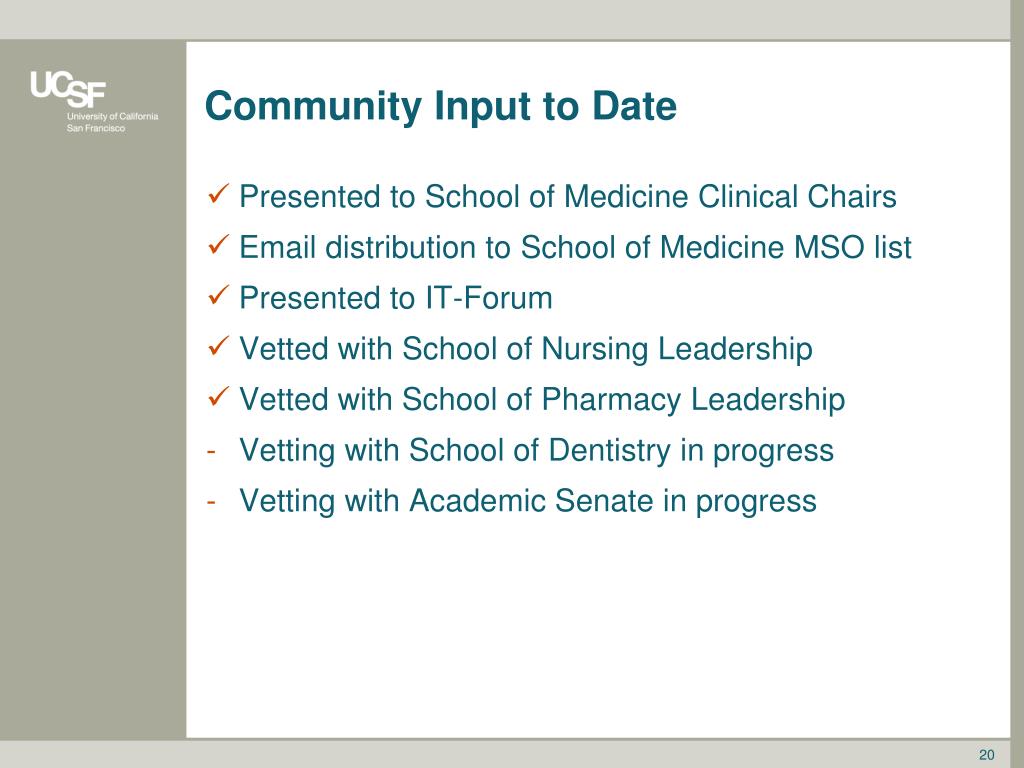Click the empty white area below bullets
The width and height of the screenshot is (1024, 768).
click(598, 627)
